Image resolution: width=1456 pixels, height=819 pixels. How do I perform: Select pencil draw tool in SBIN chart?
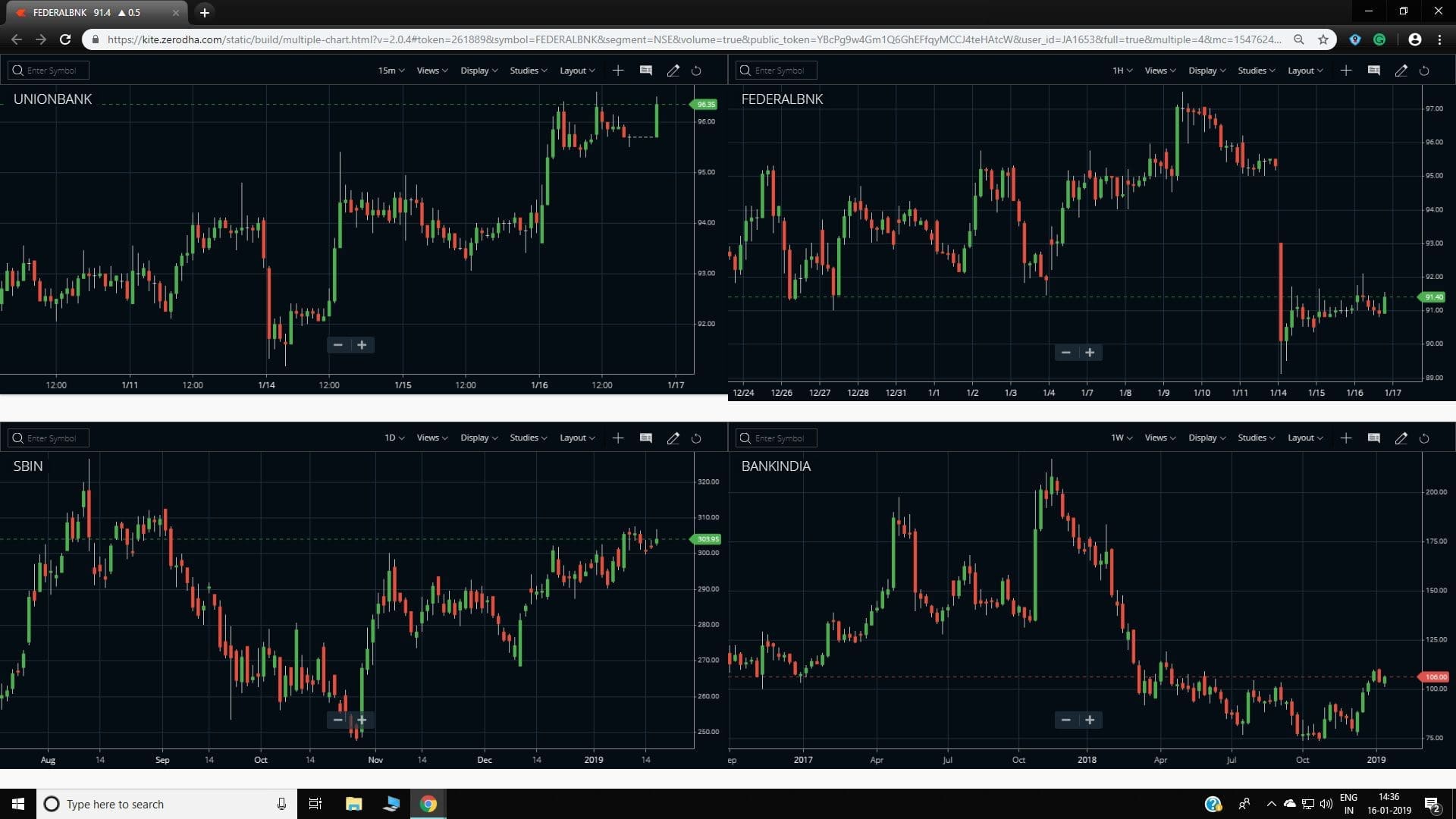(x=673, y=438)
